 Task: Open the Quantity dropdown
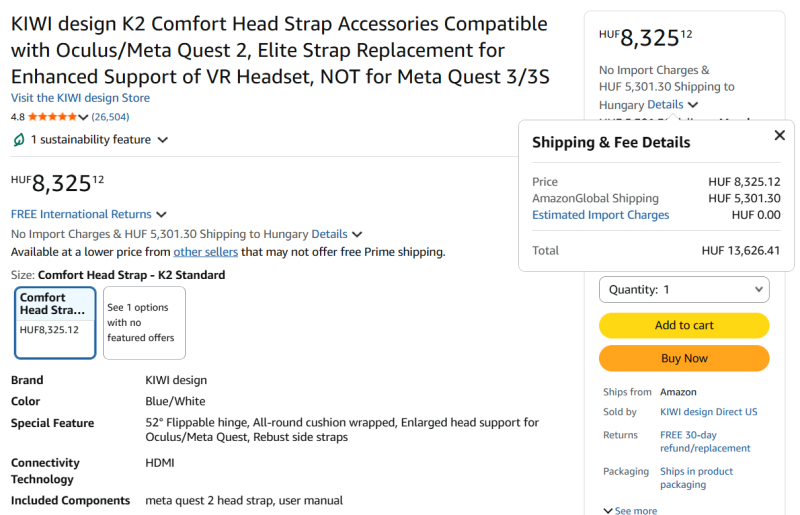tap(684, 290)
